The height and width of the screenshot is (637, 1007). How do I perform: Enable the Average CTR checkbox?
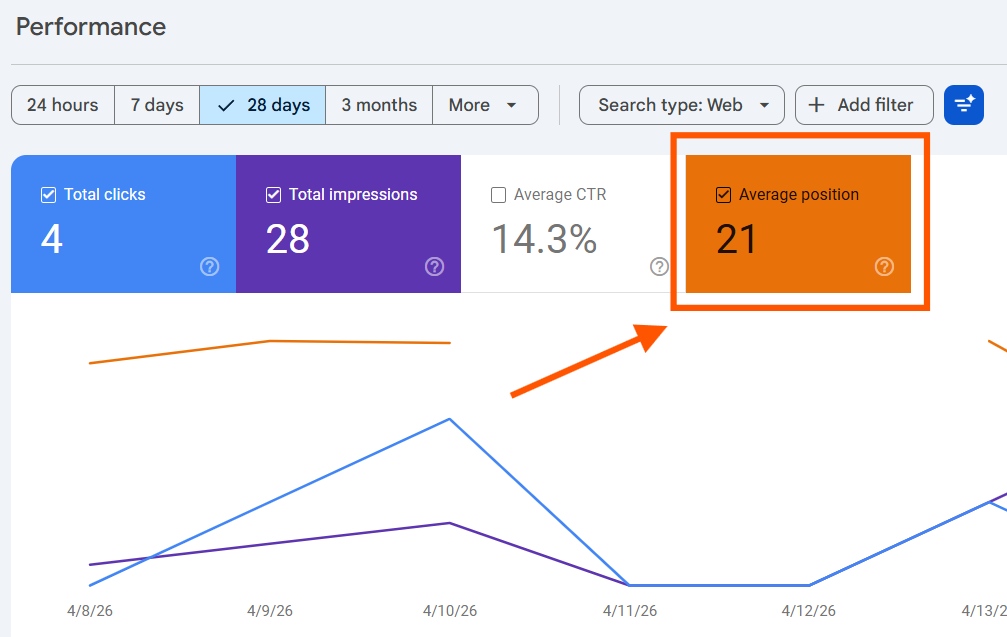pos(498,195)
